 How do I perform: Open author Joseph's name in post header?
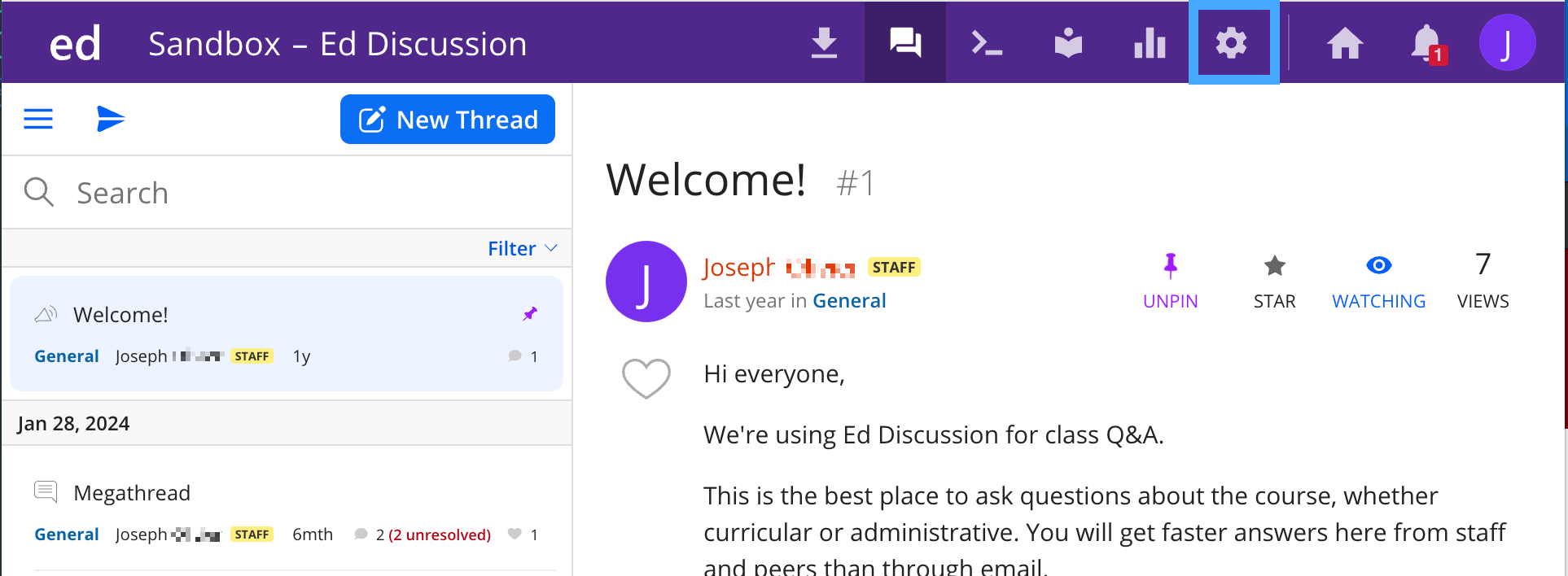779,267
